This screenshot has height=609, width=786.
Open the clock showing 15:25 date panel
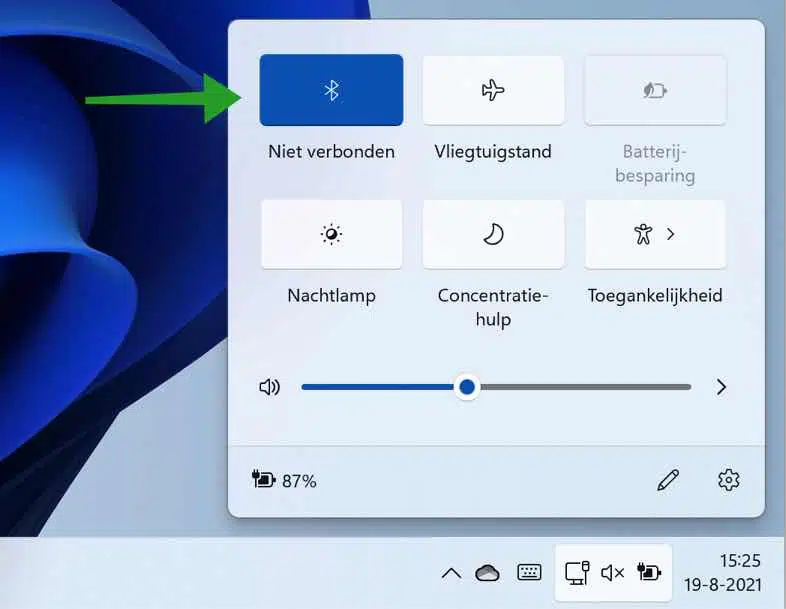723,572
